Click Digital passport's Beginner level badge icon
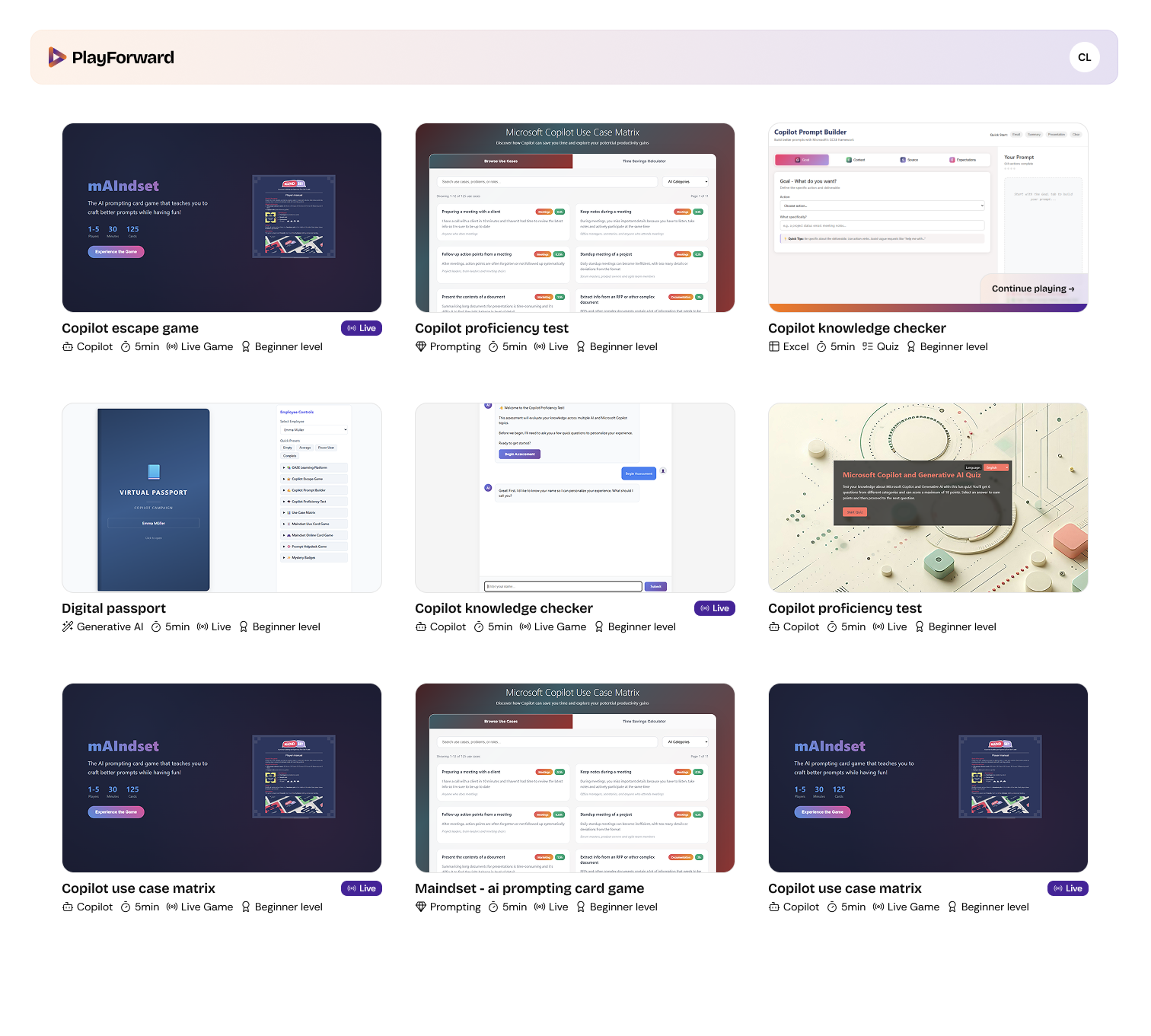 (x=244, y=626)
